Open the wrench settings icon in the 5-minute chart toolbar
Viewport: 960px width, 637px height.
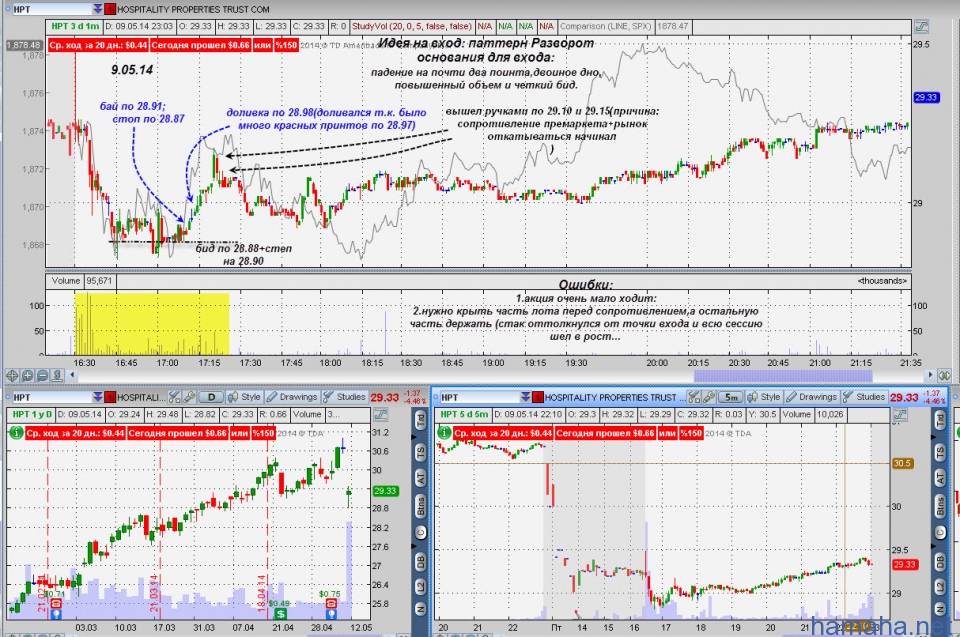click(709, 397)
